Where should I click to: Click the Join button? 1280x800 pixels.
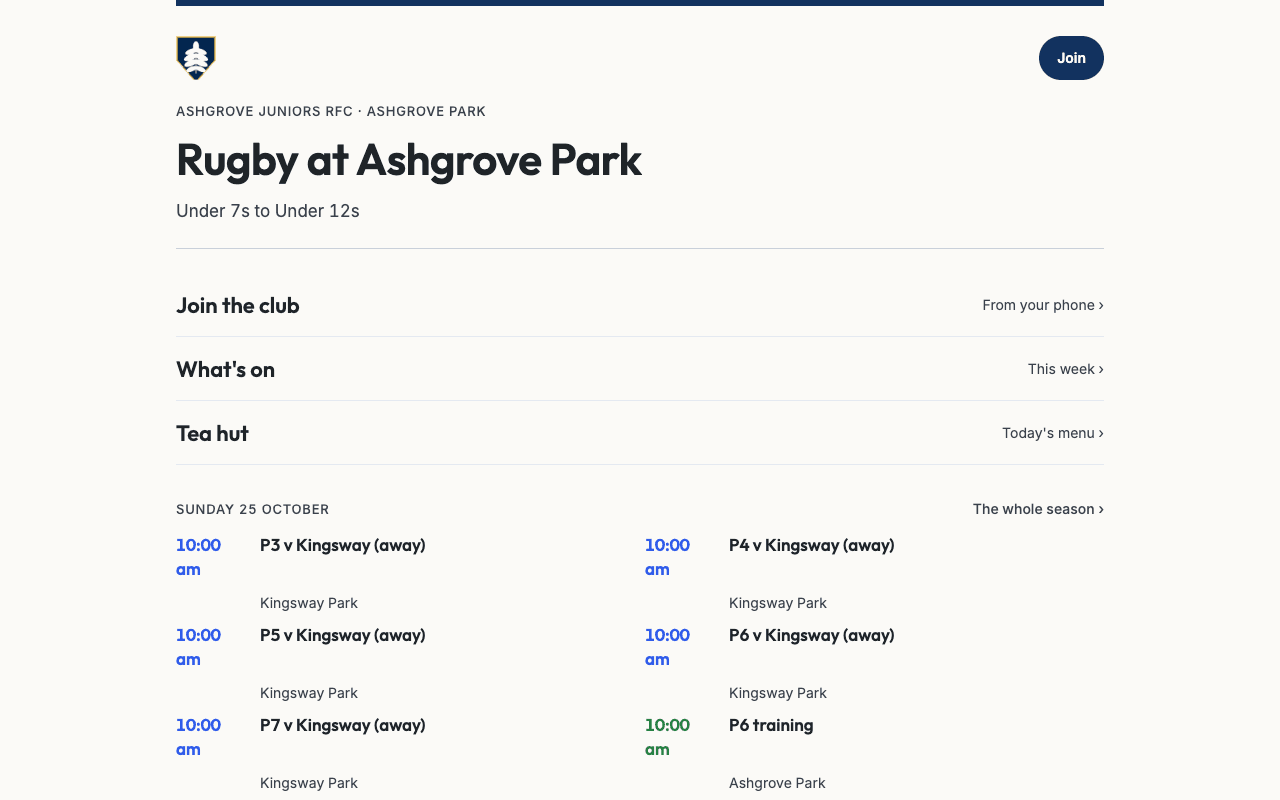tap(1071, 58)
